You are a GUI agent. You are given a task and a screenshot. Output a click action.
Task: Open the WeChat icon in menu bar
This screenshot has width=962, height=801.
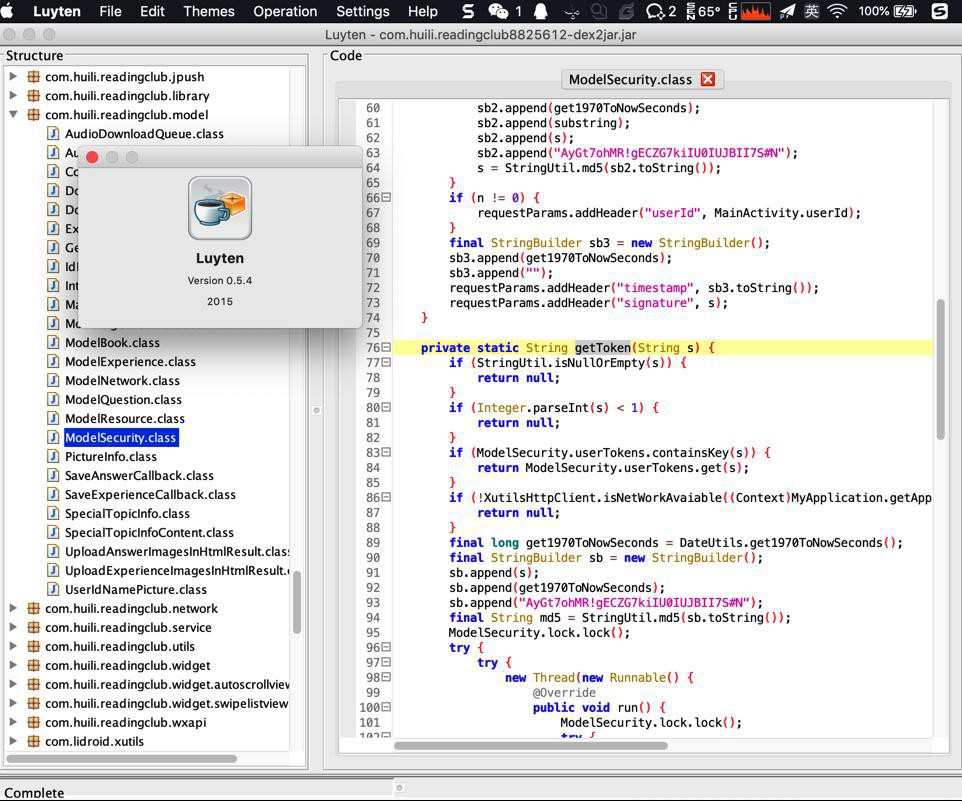pyautogui.click(x=497, y=11)
